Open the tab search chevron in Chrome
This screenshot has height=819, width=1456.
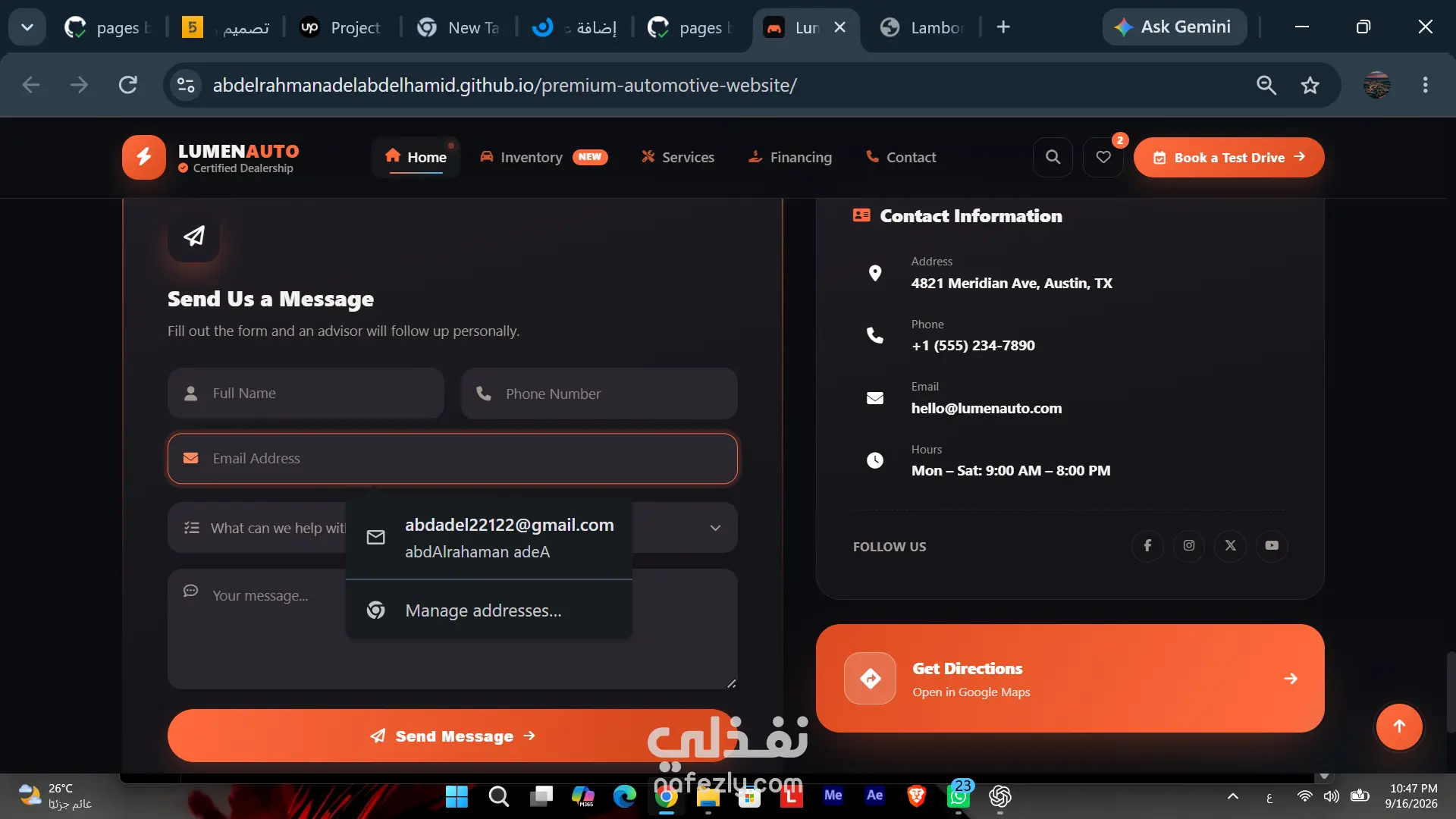(27, 27)
